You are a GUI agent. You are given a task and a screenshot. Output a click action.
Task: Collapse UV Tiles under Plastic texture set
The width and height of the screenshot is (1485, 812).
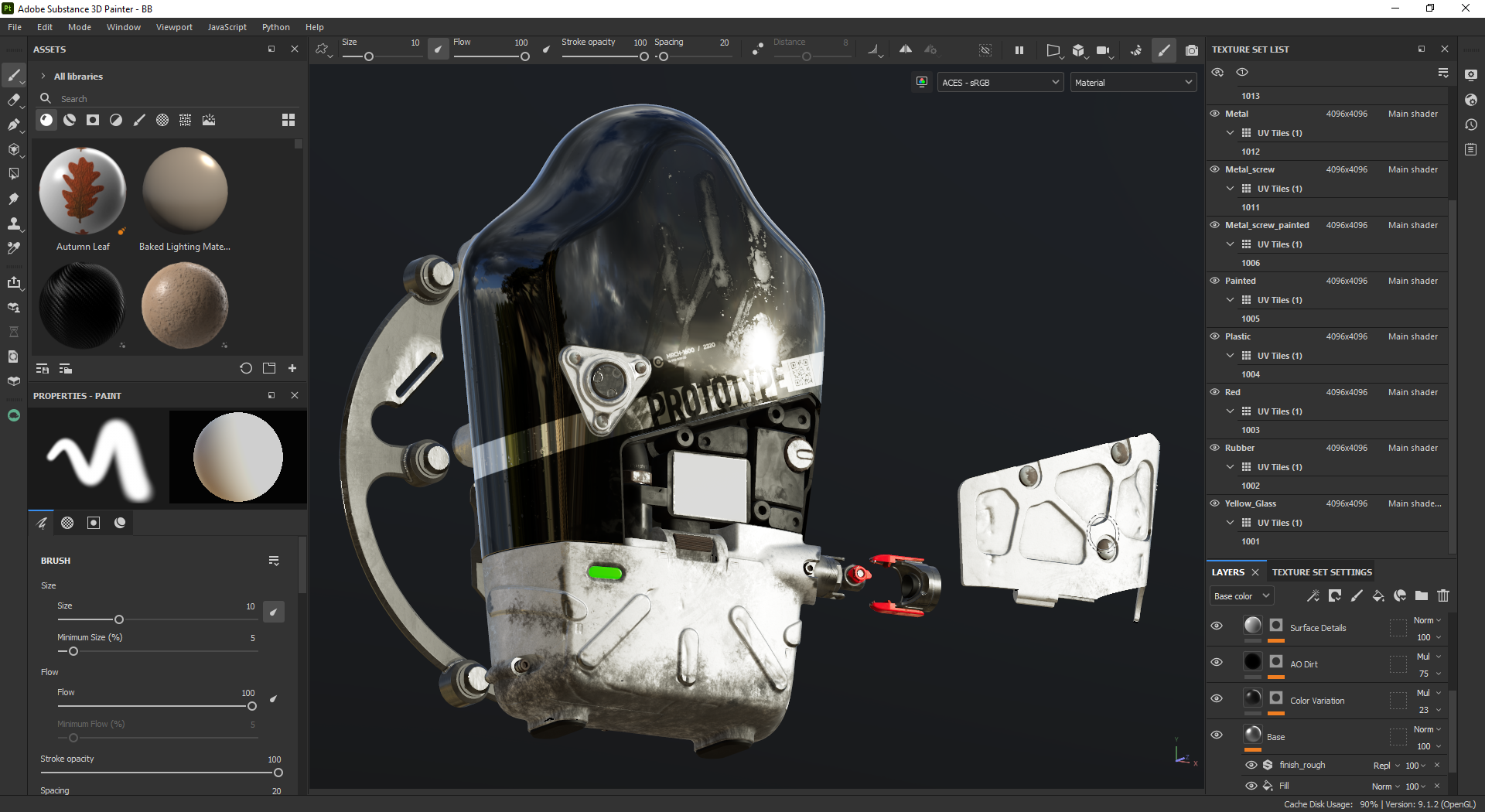[1230, 356]
